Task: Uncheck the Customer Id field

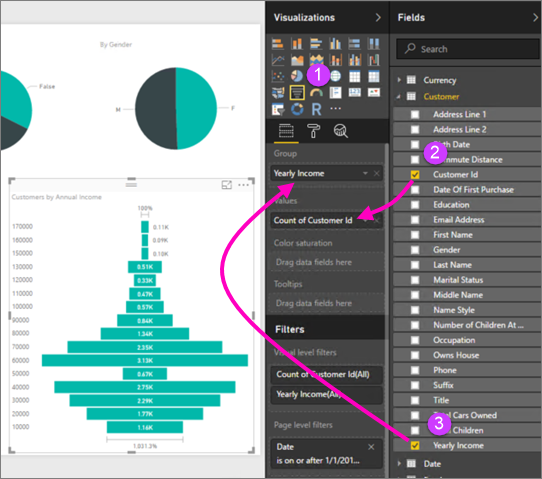Action: [415, 175]
